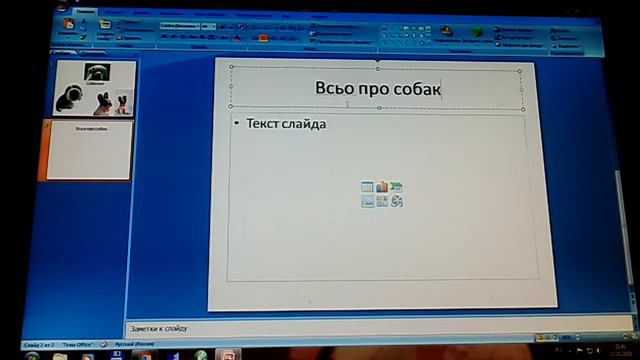This screenshot has width=640, height=360.
Task: Open the Shape Effects dropdown
Action: tap(519, 46)
